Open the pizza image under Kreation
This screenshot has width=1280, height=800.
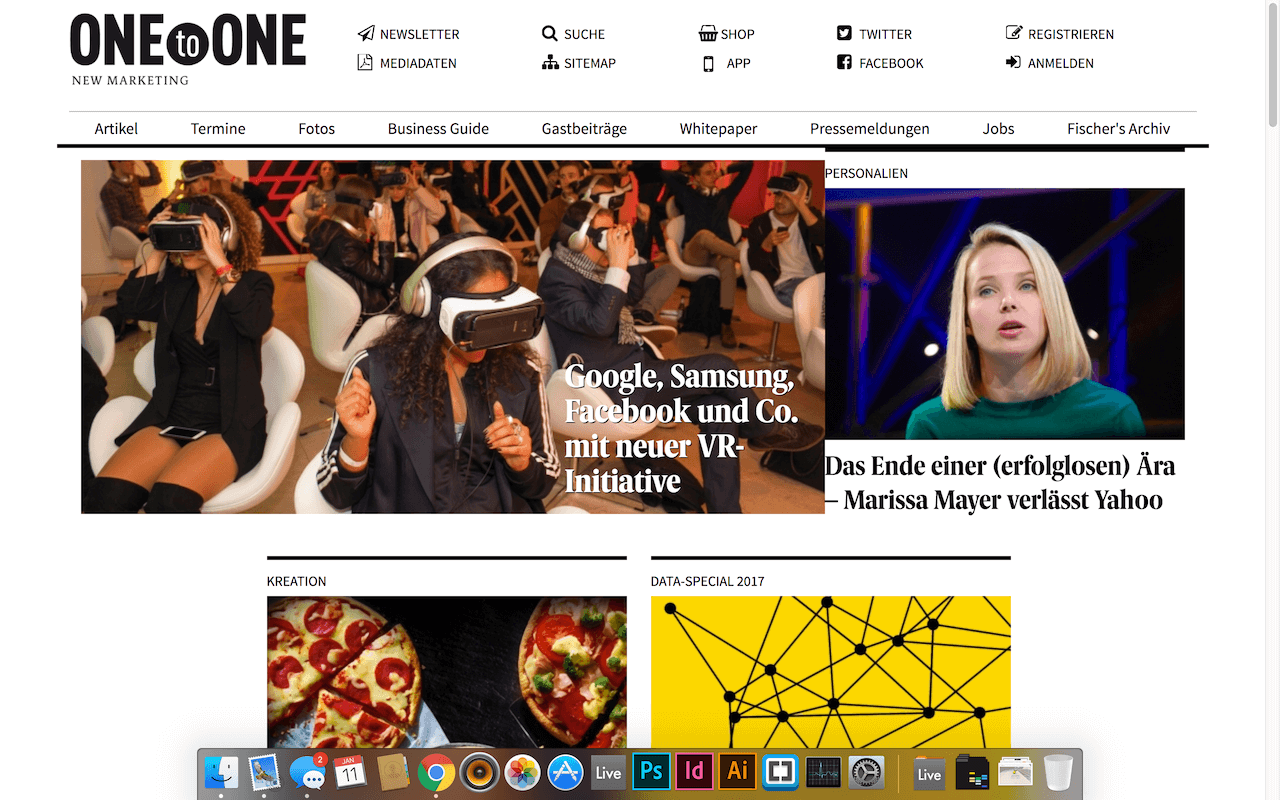point(447,672)
